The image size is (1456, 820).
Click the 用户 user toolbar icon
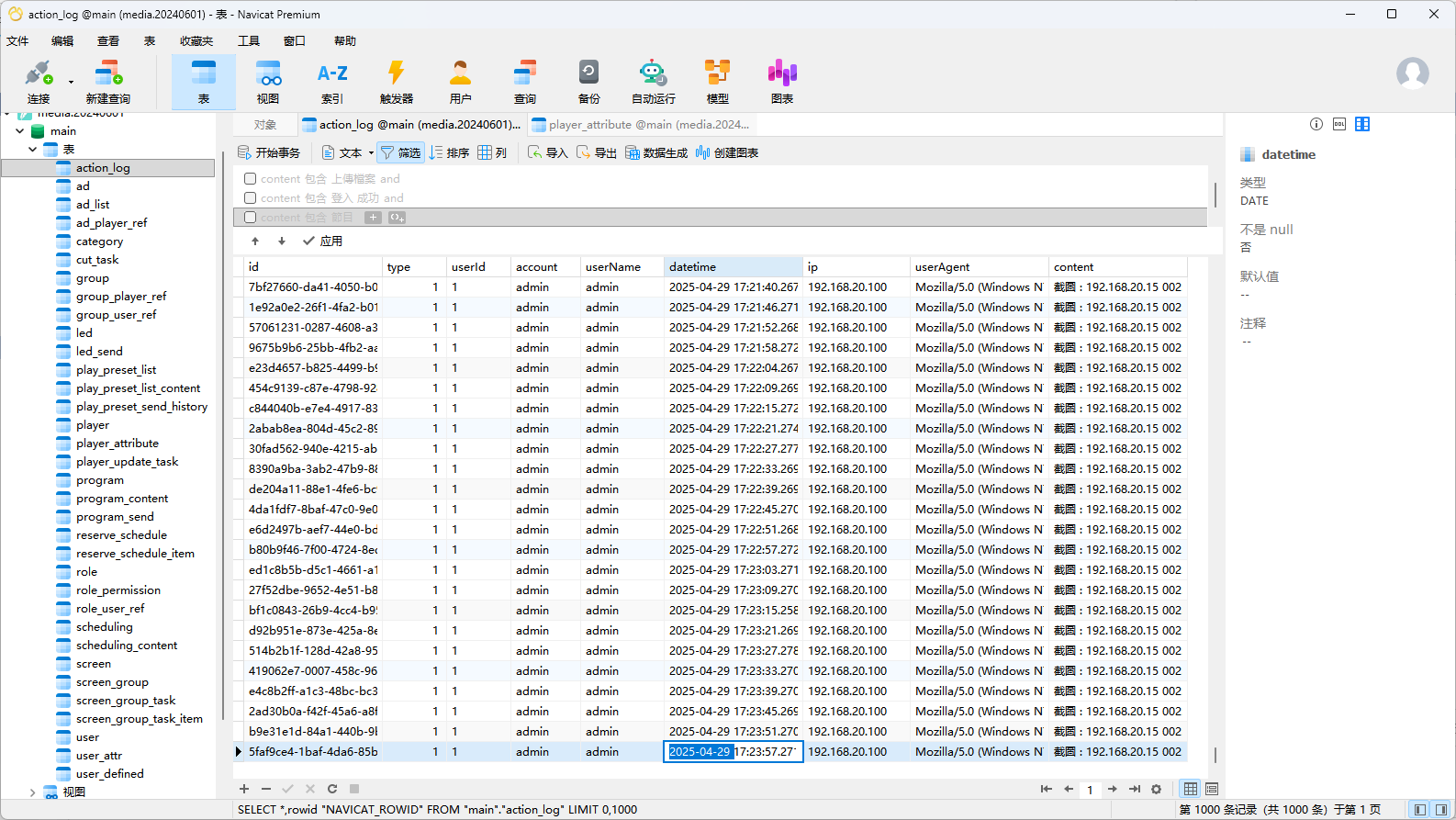coord(461,81)
